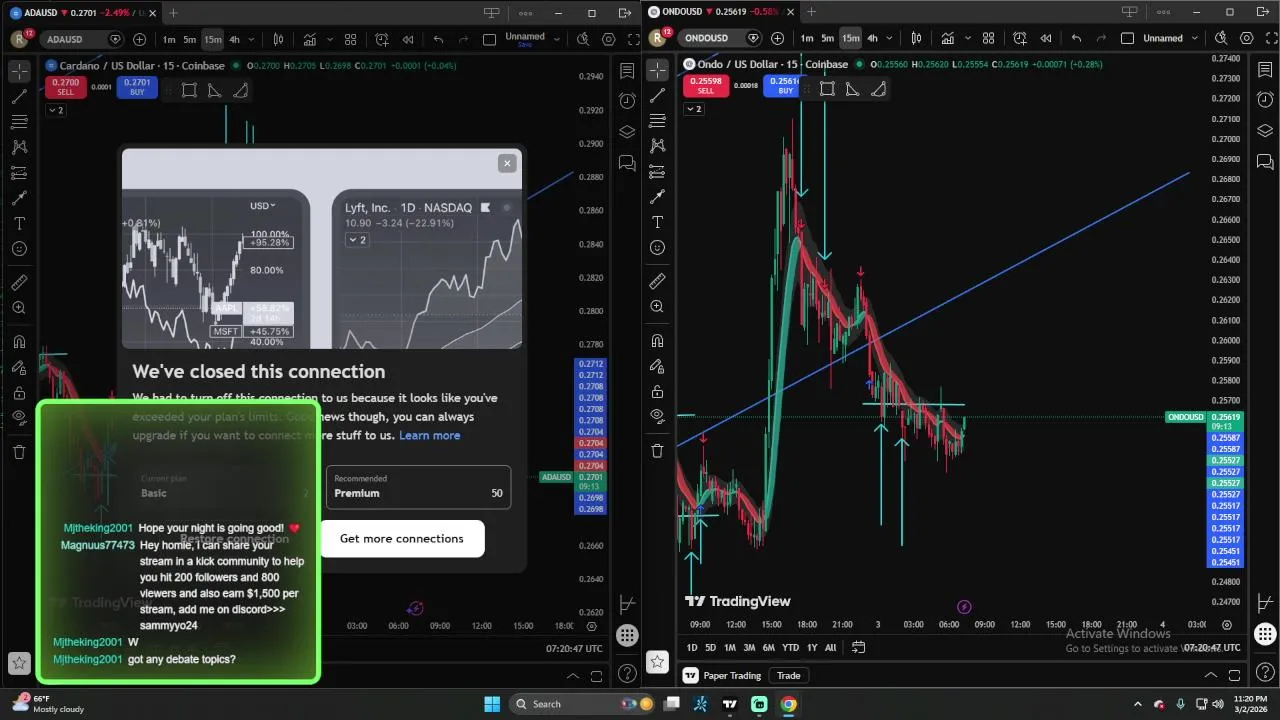The height and width of the screenshot is (720, 1280).
Task: Toggle stay-in-drawing-mode pencil lock in ONDOUSD sidebar
Action: (657, 366)
